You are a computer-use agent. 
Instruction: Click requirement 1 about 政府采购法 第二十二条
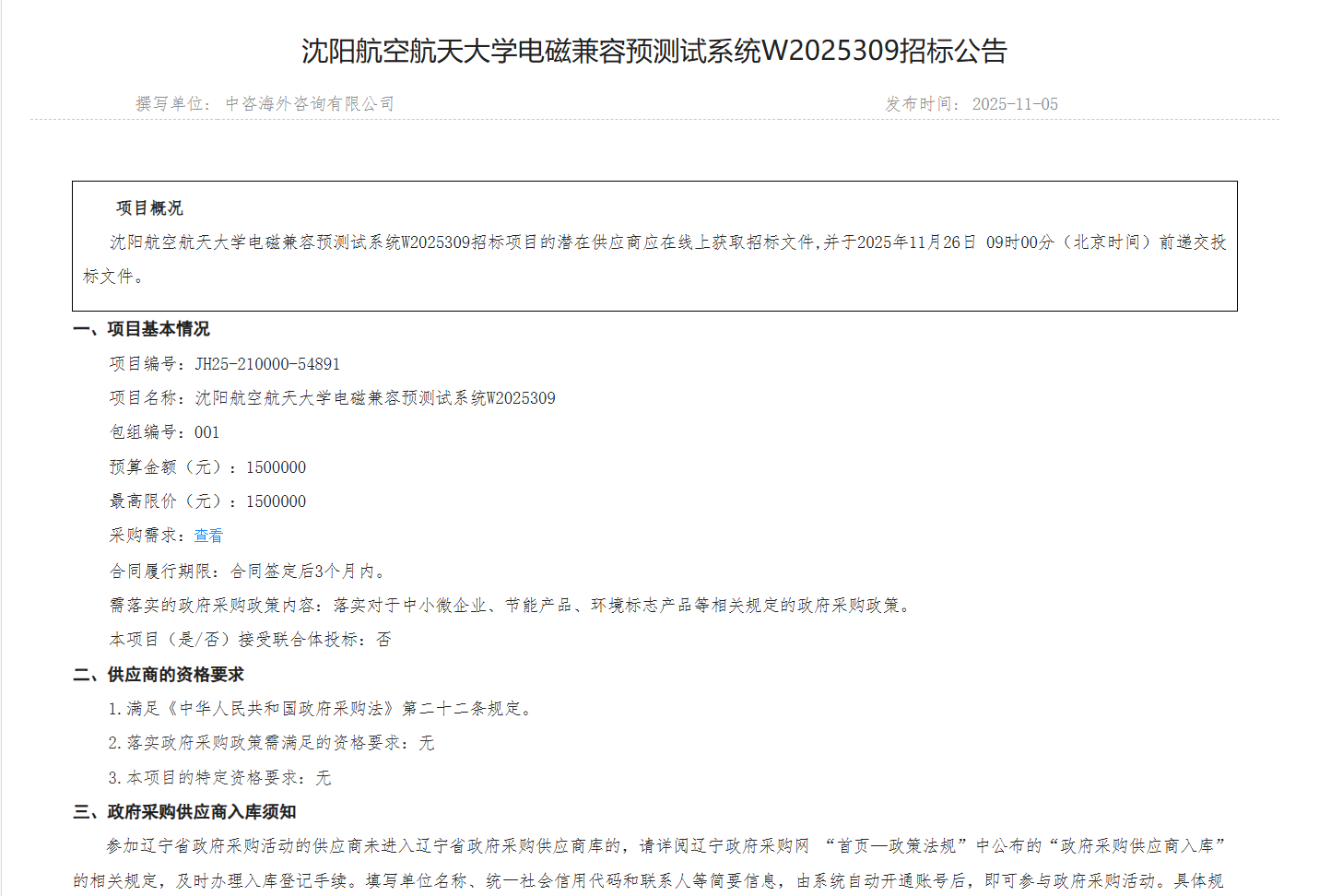tap(320, 709)
